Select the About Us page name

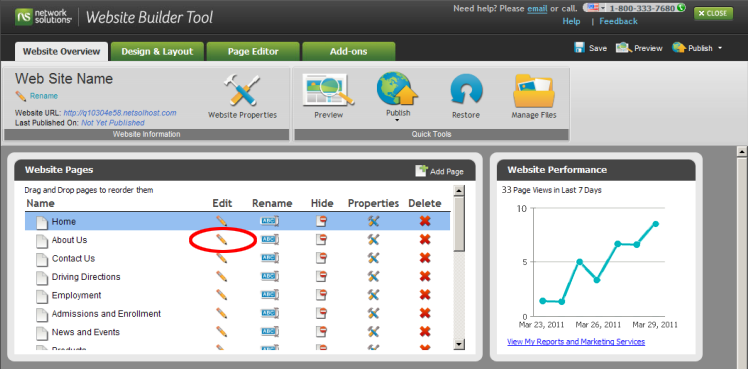pyautogui.click(x=70, y=240)
